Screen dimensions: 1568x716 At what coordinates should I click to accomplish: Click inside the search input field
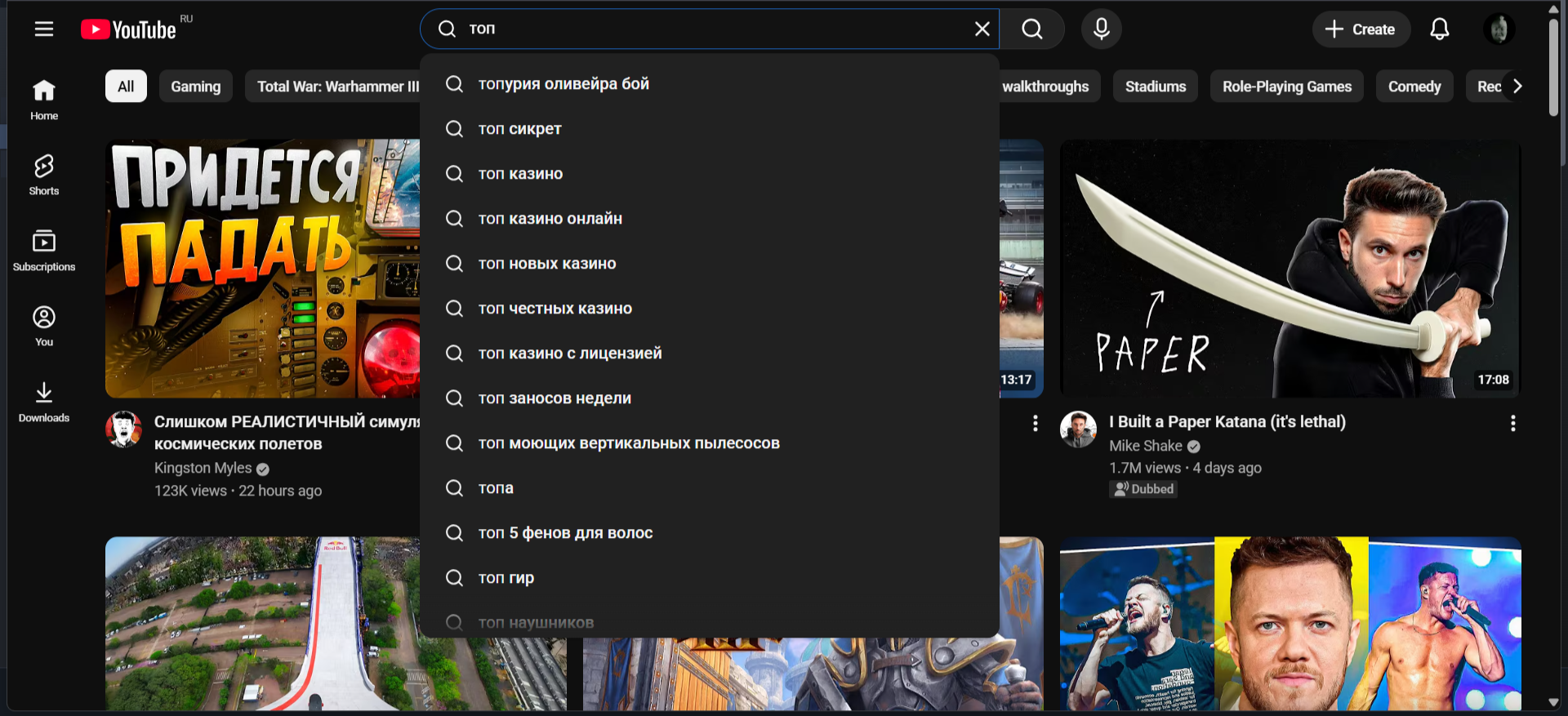tap(710, 29)
